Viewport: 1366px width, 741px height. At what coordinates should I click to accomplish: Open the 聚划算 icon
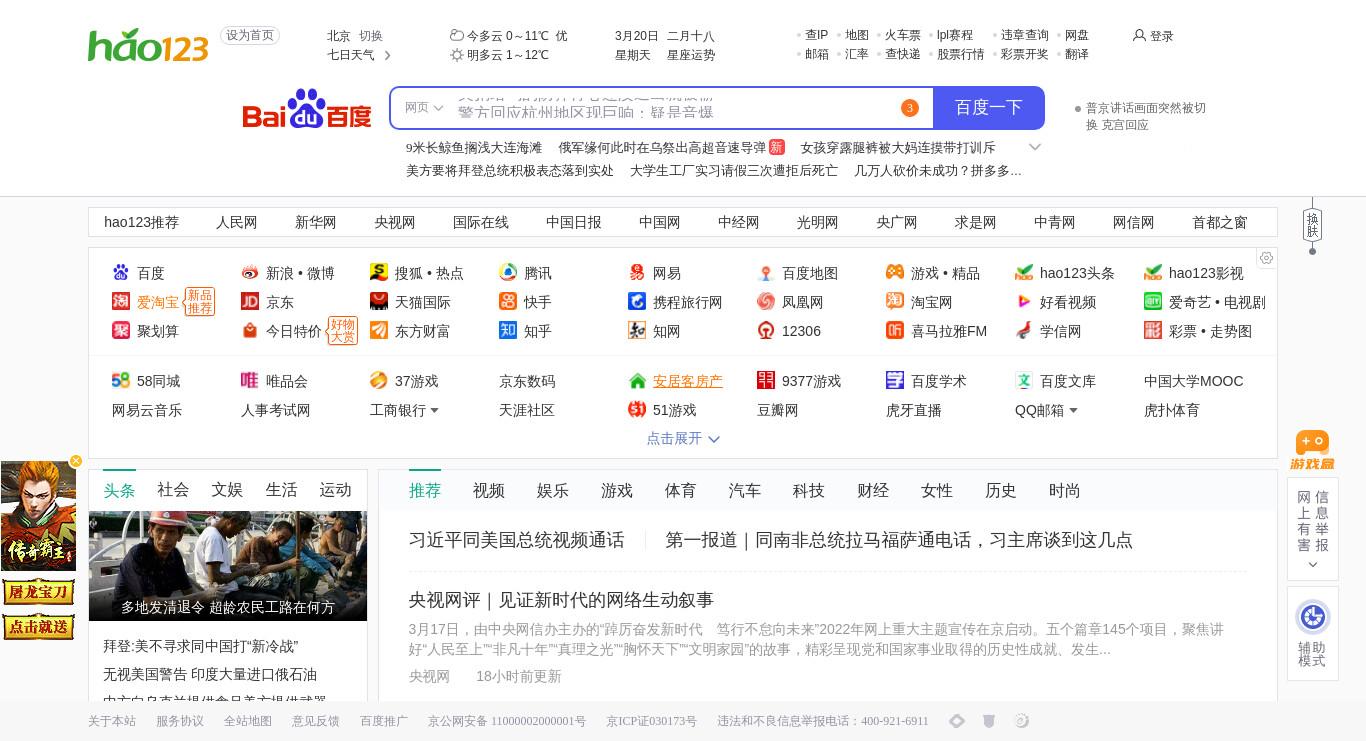[x=121, y=331]
